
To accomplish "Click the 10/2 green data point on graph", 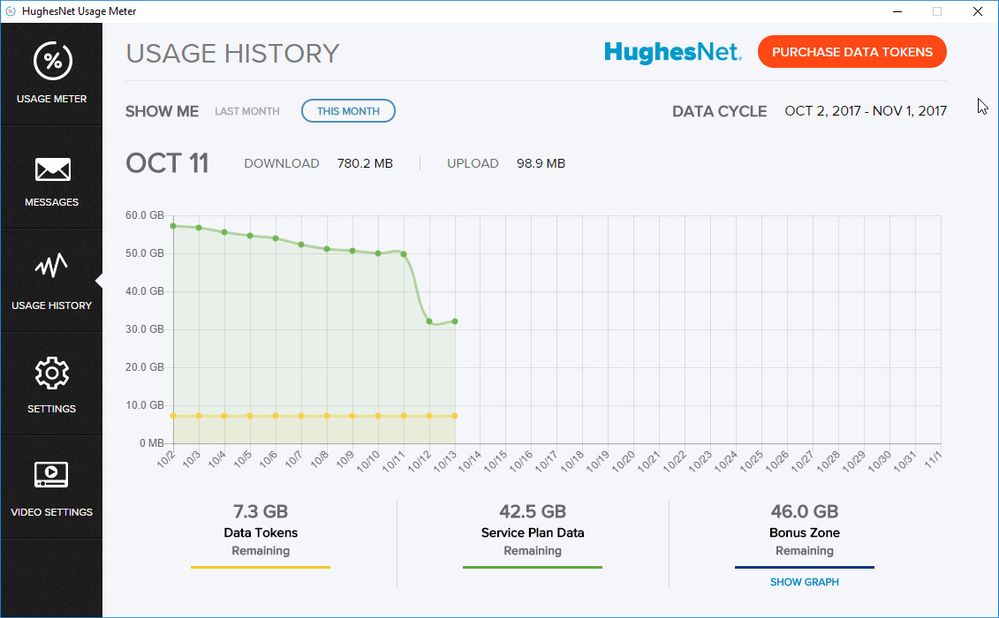I will coord(174,226).
